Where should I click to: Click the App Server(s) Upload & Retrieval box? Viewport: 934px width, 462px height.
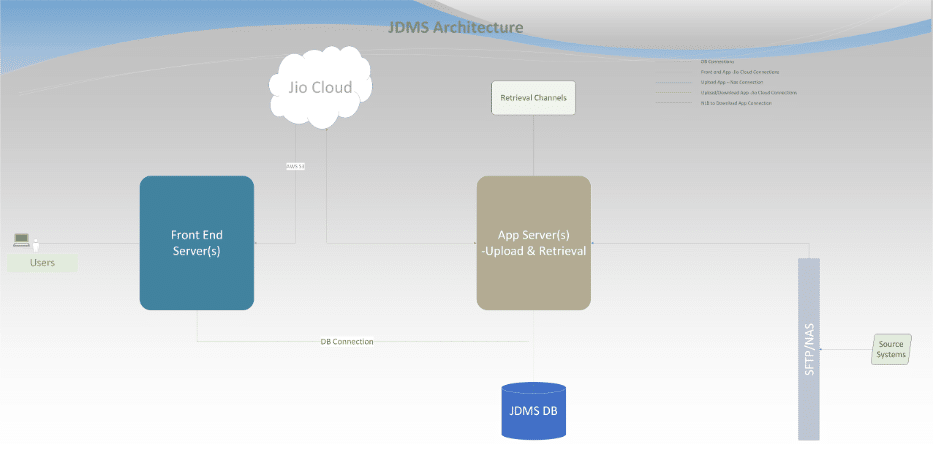point(534,243)
